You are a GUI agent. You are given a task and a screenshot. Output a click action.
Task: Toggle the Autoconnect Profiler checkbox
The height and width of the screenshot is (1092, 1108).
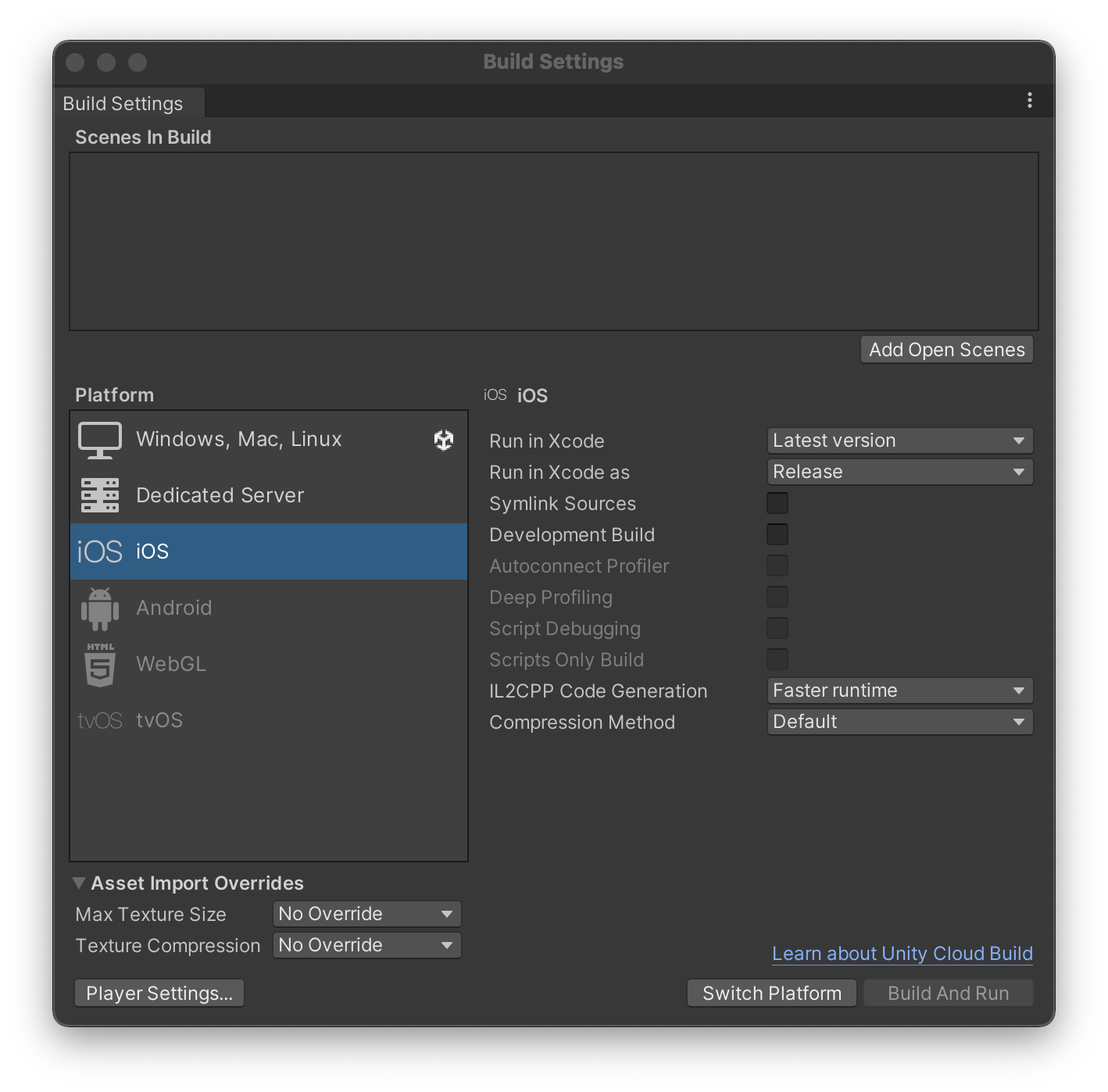point(777,566)
